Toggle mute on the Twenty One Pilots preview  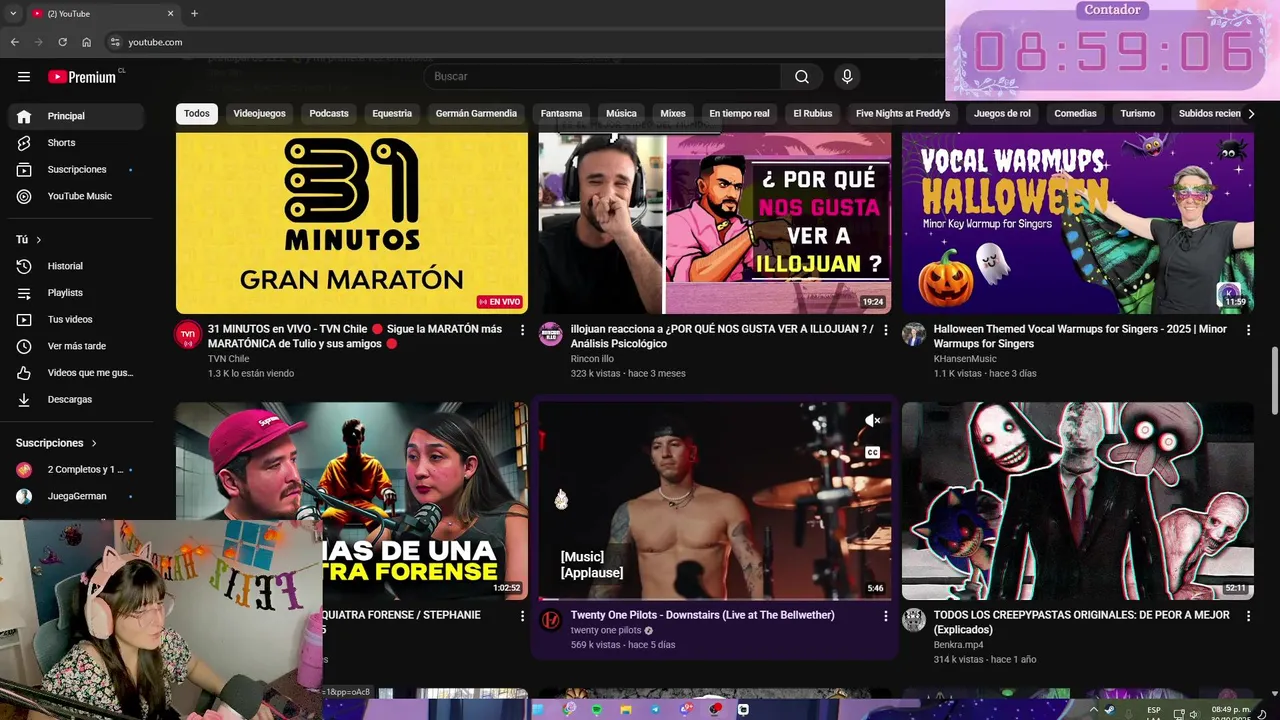(x=872, y=421)
